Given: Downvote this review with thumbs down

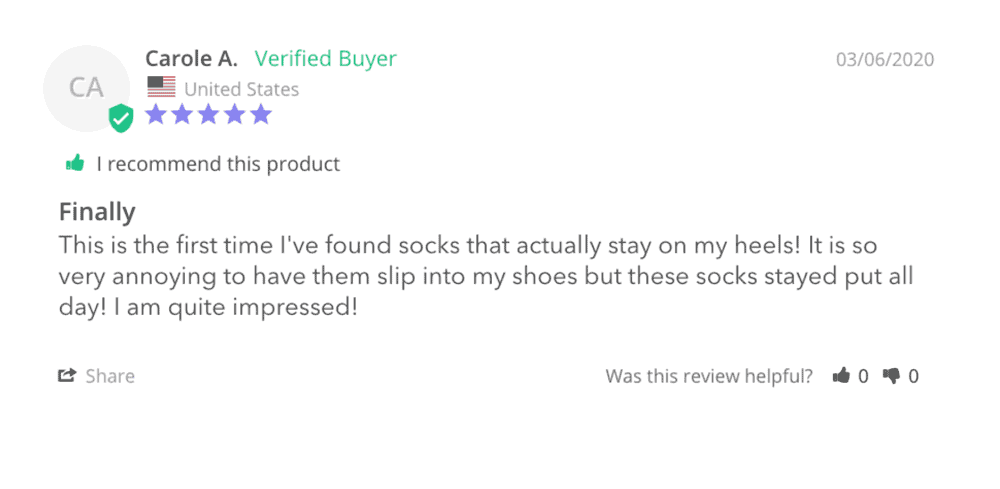Looking at the screenshot, I should (891, 376).
